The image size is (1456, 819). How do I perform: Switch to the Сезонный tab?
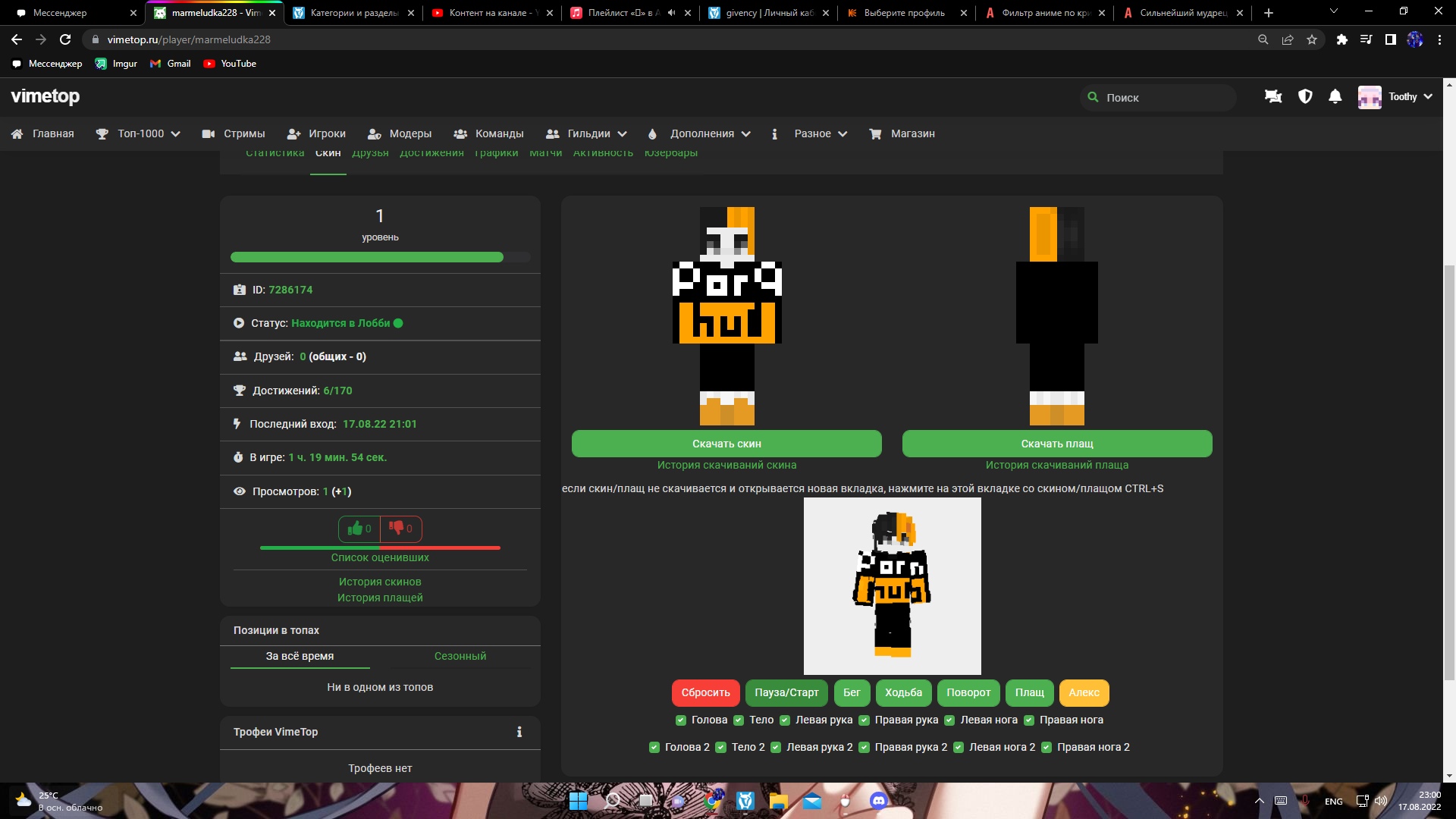pos(460,656)
